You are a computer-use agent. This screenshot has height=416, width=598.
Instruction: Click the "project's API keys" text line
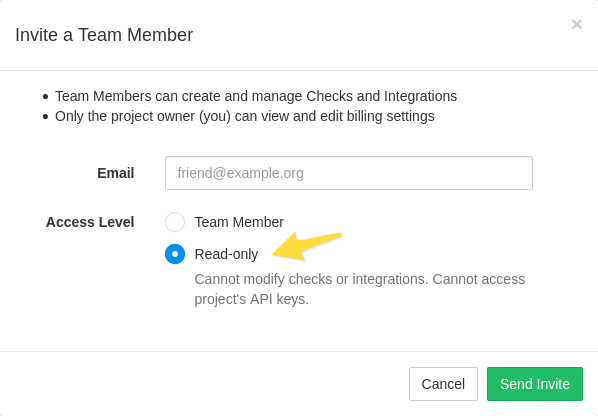[x=252, y=299]
